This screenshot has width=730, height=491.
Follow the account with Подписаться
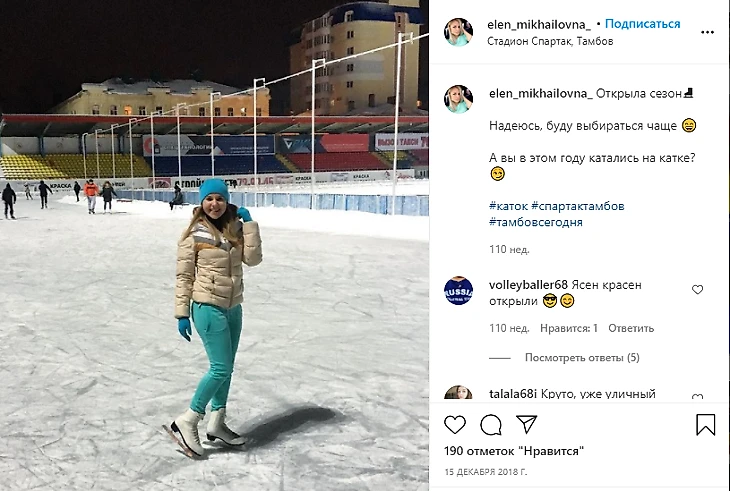[x=642, y=24]
